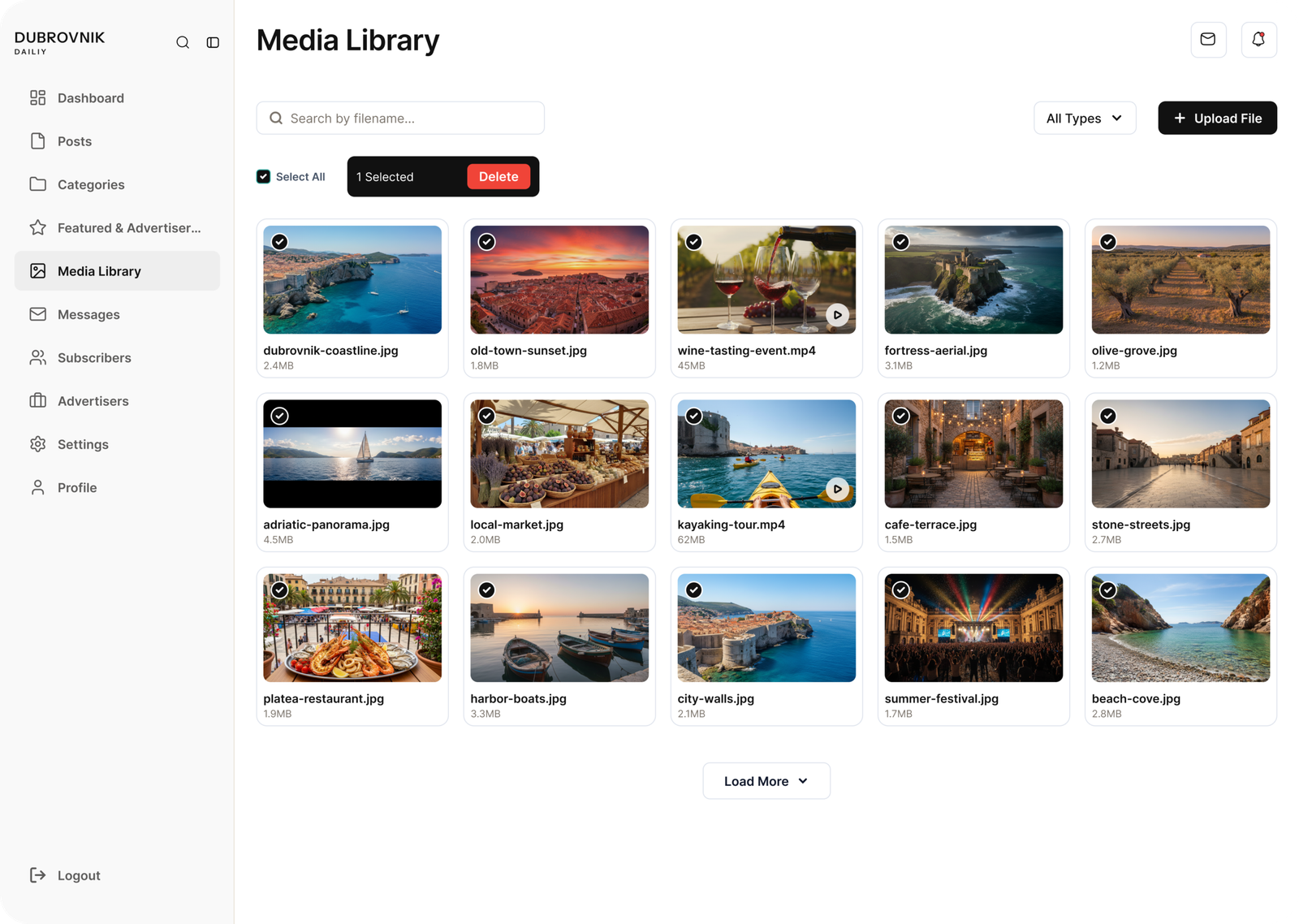Click the Settings gear icon

pyautogui.click(x=38, y=444)
